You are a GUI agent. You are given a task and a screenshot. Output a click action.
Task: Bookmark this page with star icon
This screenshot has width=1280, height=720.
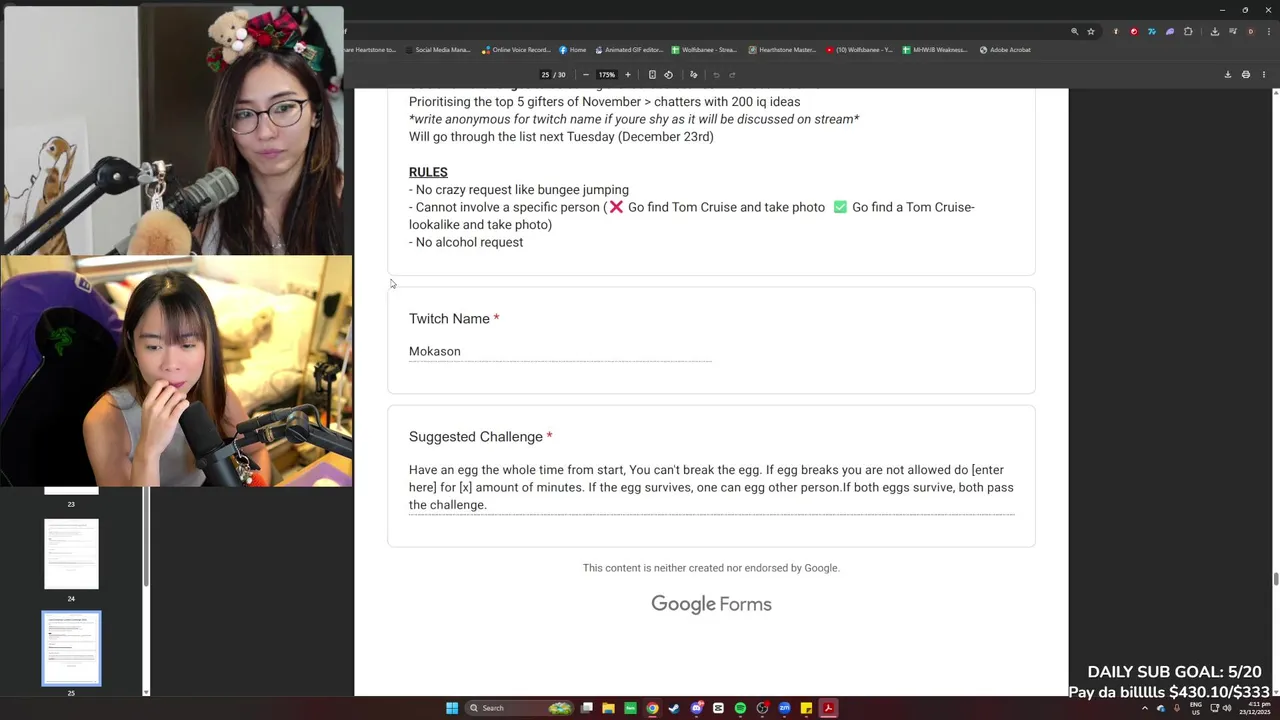[1091, 31]
